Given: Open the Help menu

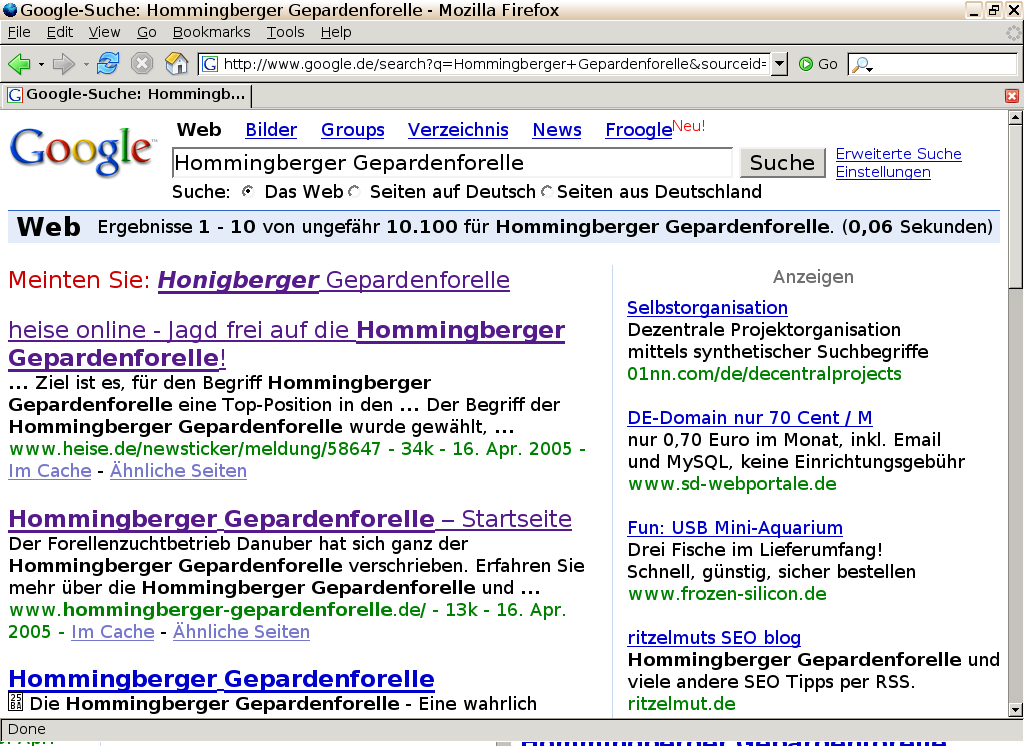Looking at the screenshot, I should tap(336, 32).
